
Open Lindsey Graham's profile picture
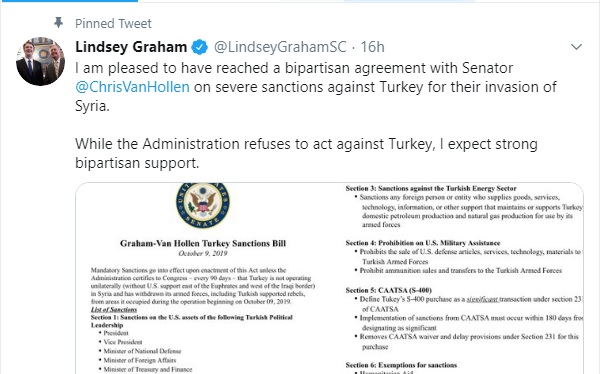pyautogui.click(x=40, y=62)
